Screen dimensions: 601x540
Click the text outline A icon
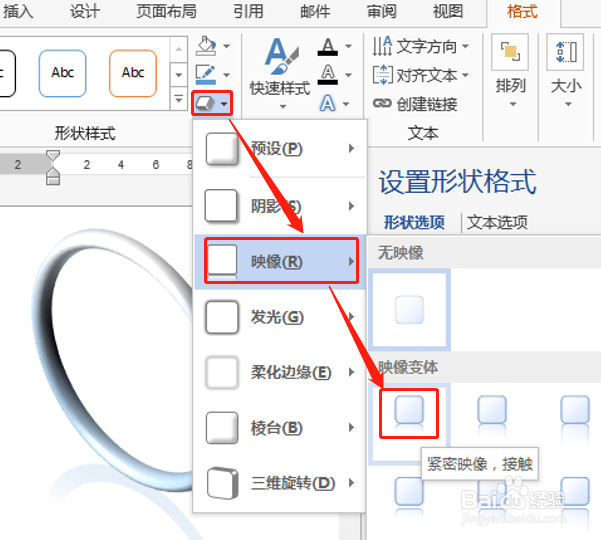328,75
